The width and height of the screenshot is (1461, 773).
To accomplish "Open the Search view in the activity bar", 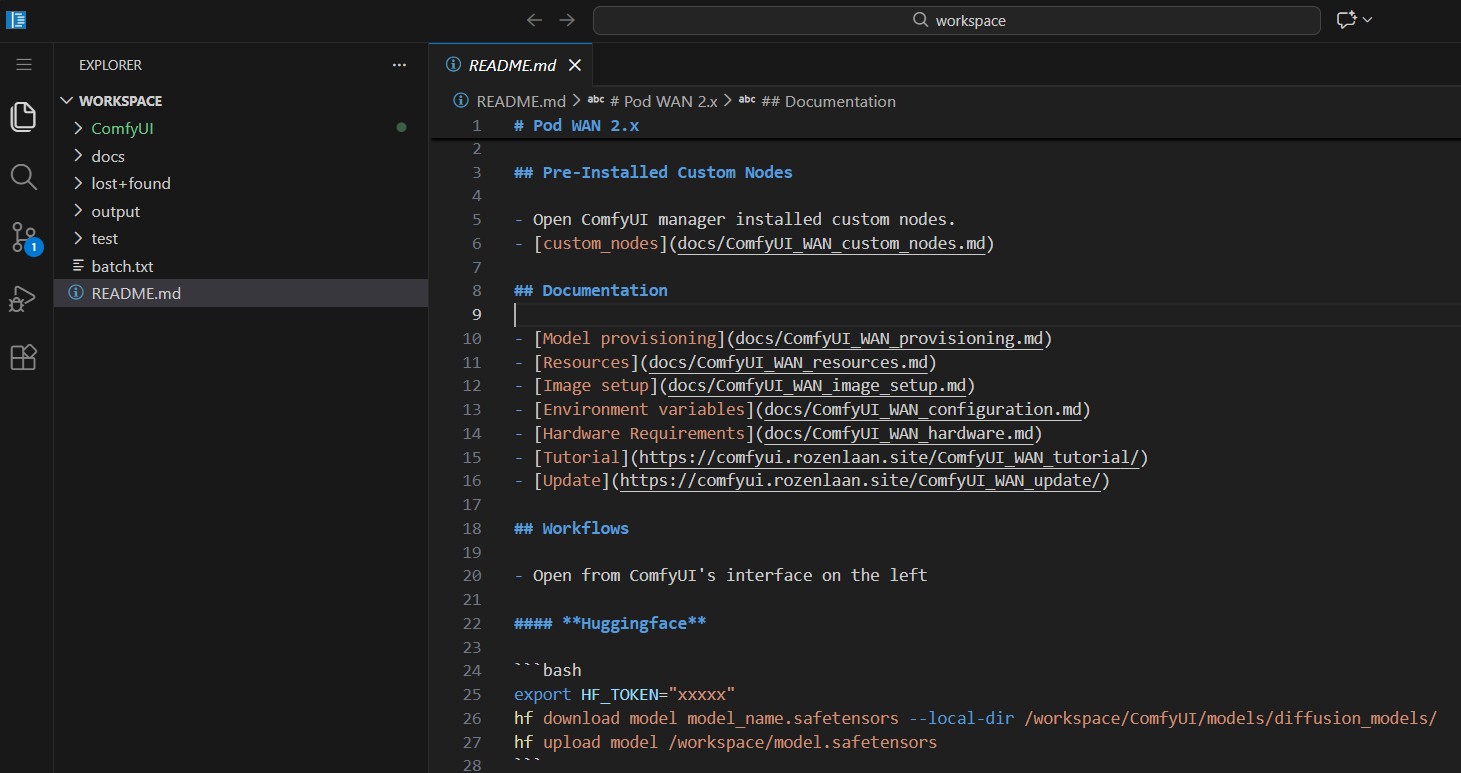I will (x=24, y=177).
